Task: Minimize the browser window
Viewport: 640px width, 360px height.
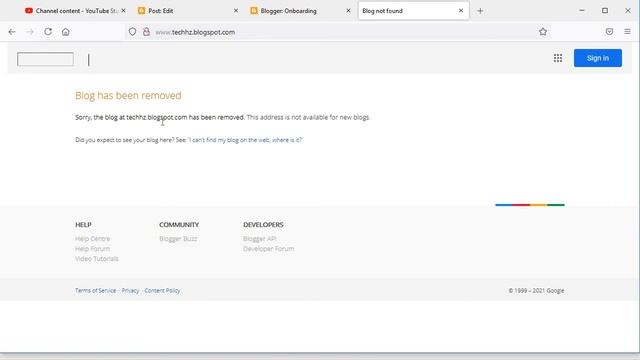Action: point(582,11)
